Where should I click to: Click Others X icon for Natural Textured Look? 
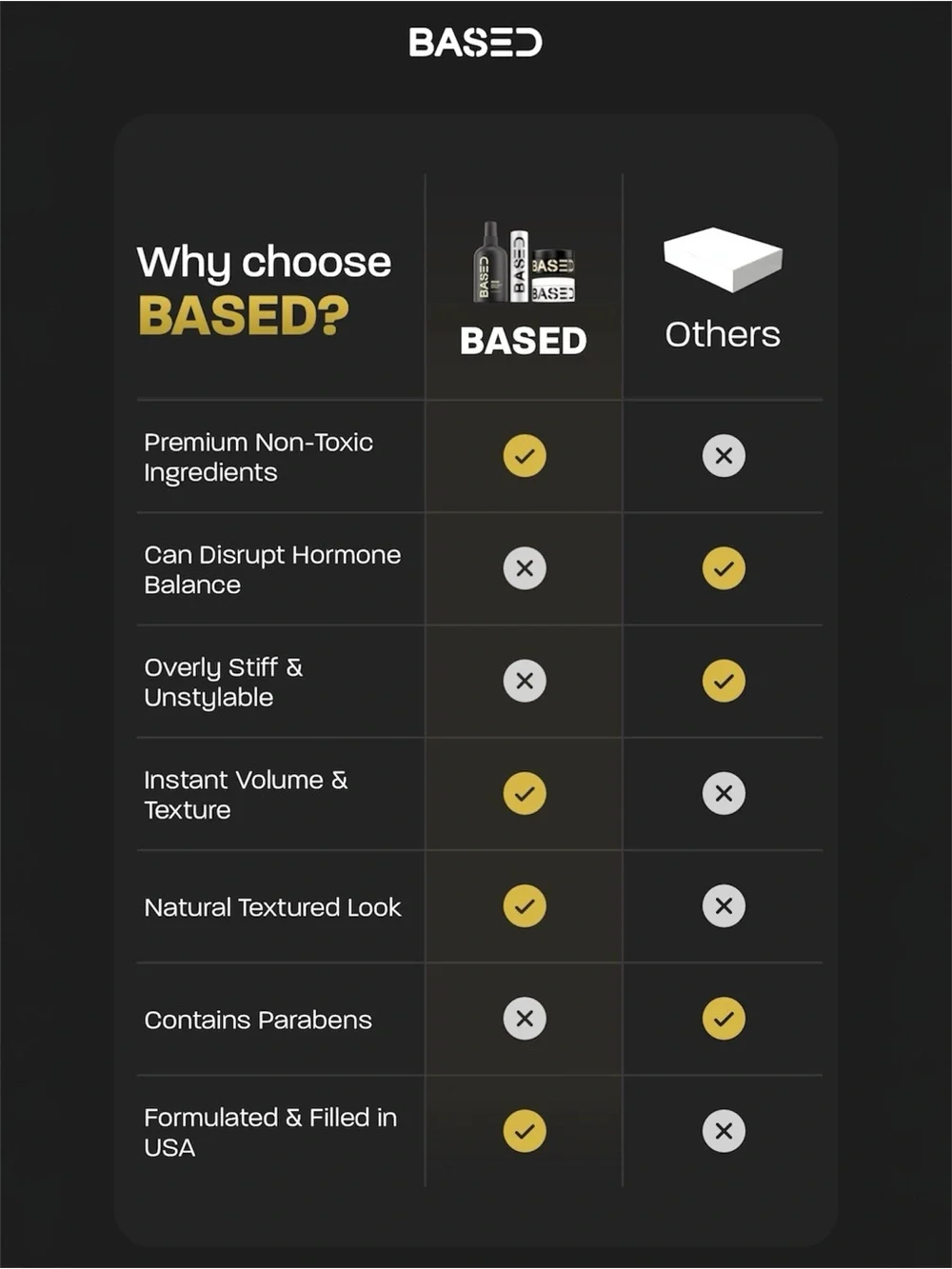724,905
